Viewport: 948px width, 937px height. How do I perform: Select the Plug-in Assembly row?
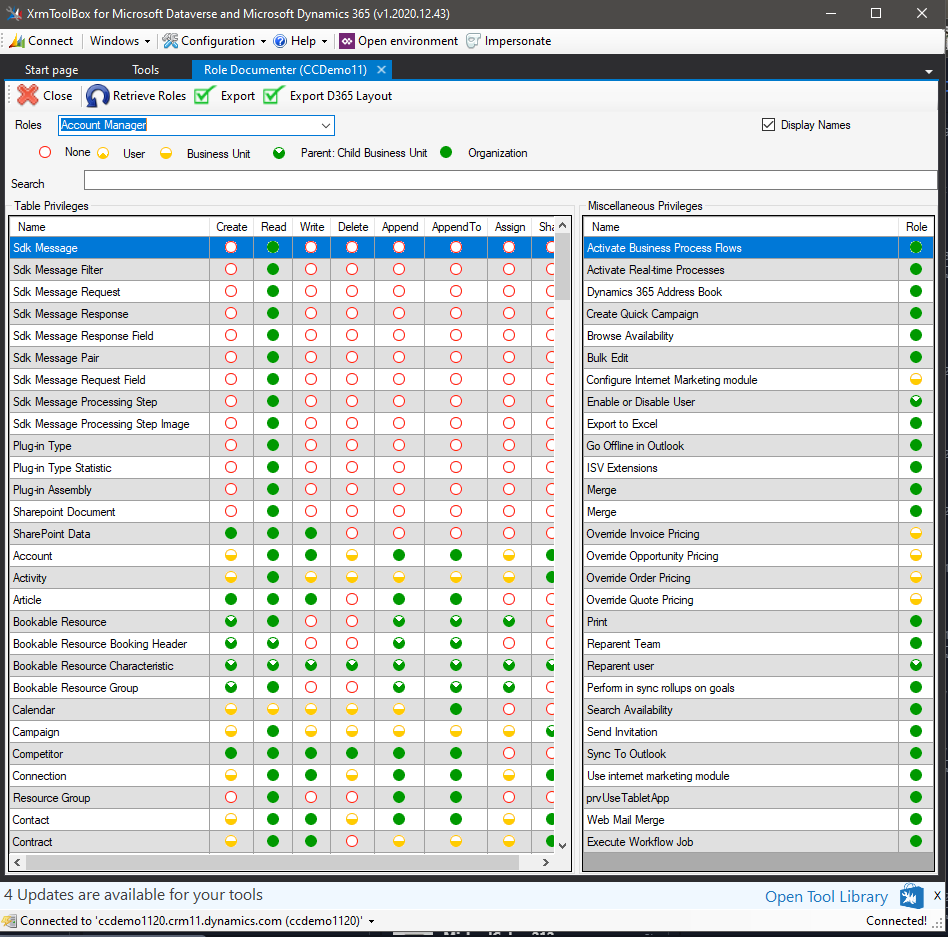282,489
